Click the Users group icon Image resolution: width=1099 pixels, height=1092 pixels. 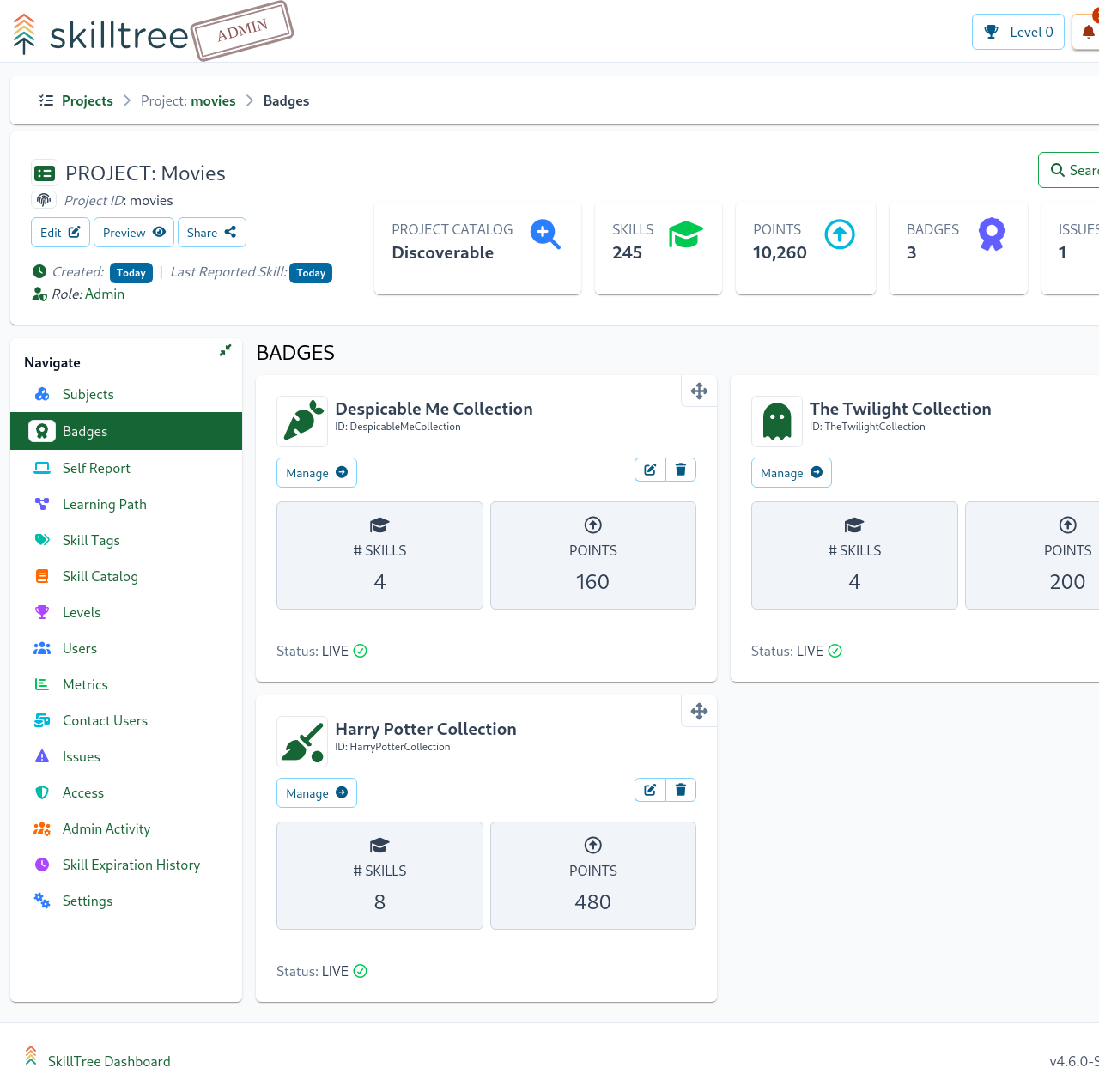(42, 648)
